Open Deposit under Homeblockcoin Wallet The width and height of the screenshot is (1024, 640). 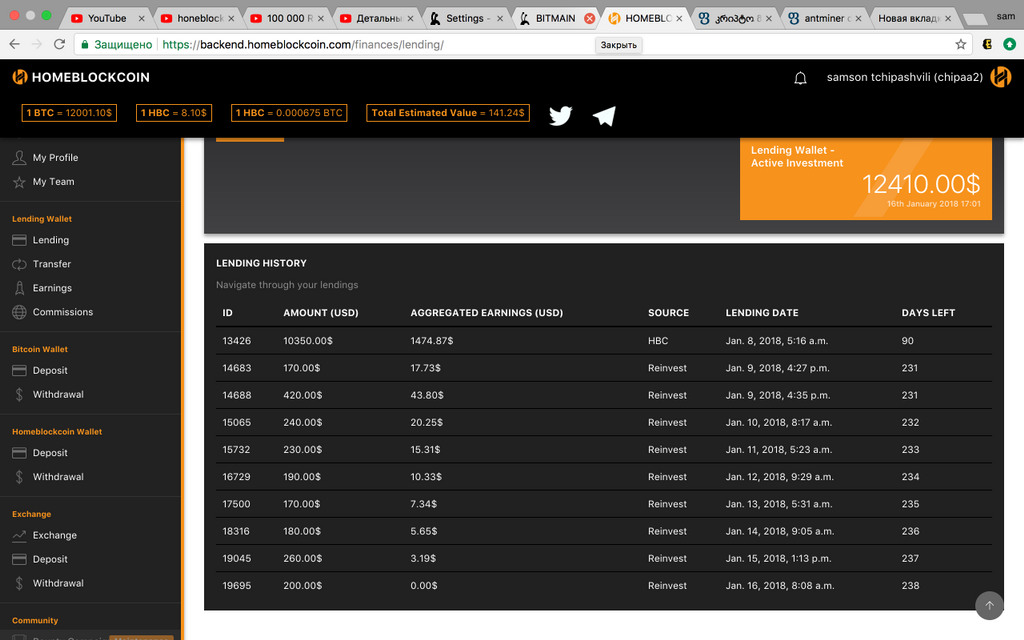click(x=50, y=453)
